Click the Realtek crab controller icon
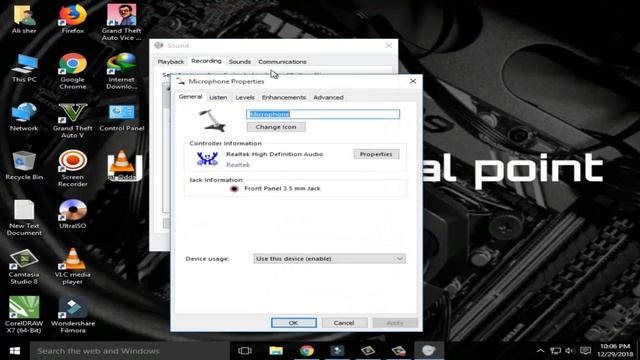The image size is (640, 360). pos(207,159)
